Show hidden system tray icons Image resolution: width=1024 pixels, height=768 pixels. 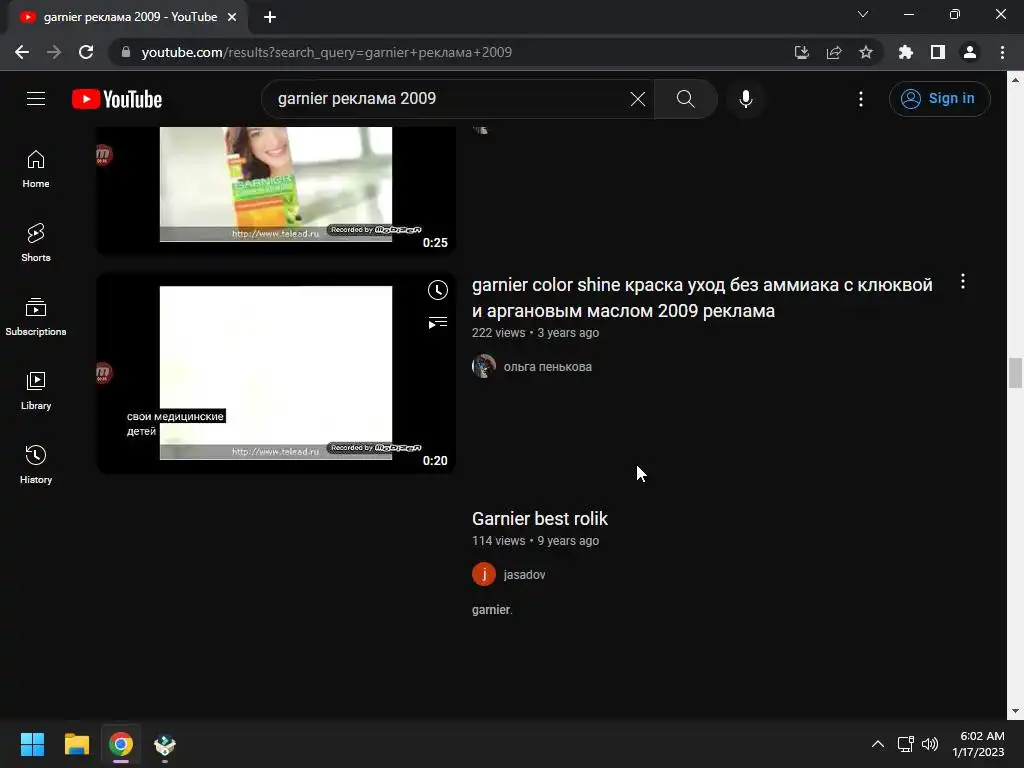click(x=877, y=744)
